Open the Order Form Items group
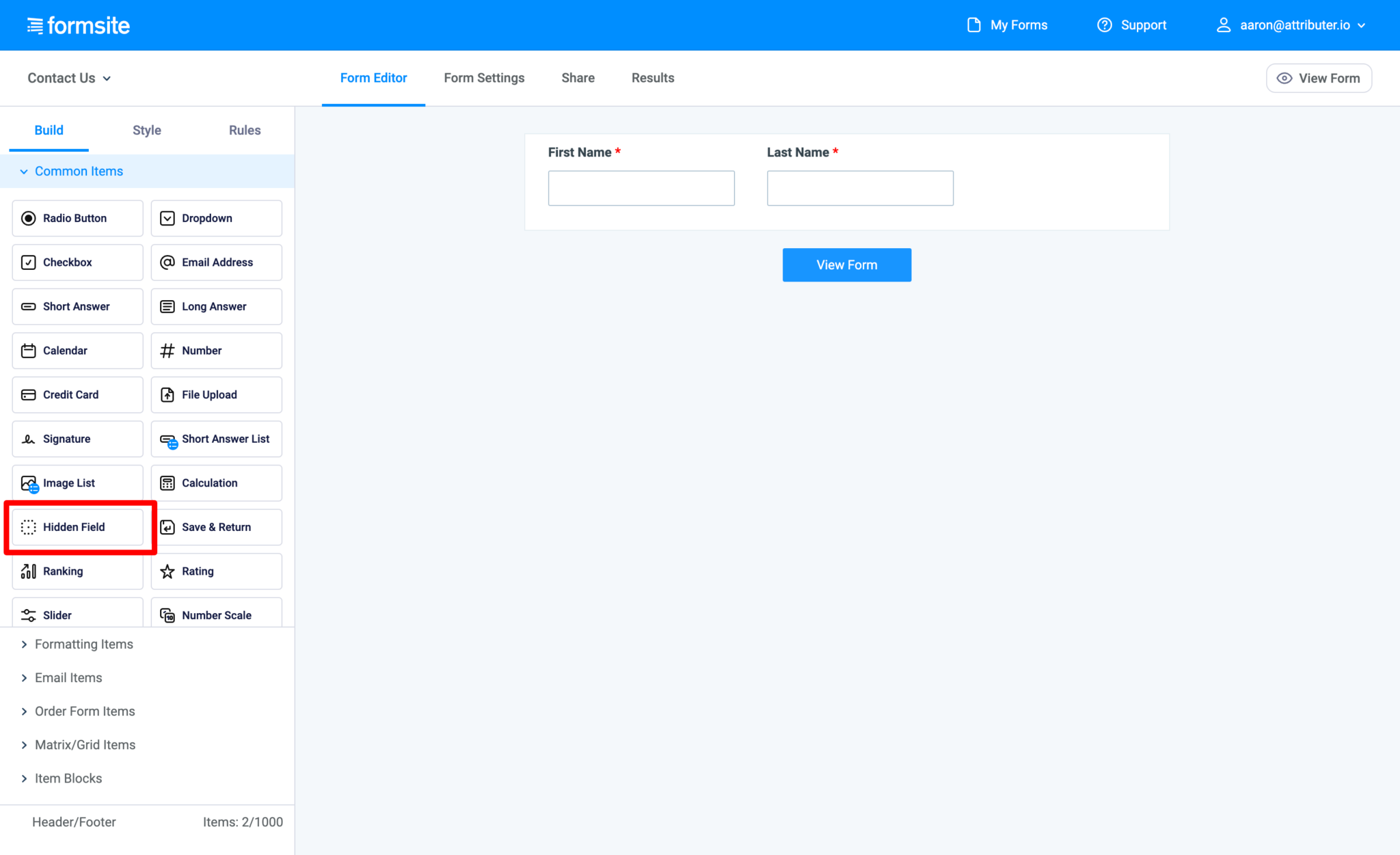1400x855 pixels. tap(84, 711)
